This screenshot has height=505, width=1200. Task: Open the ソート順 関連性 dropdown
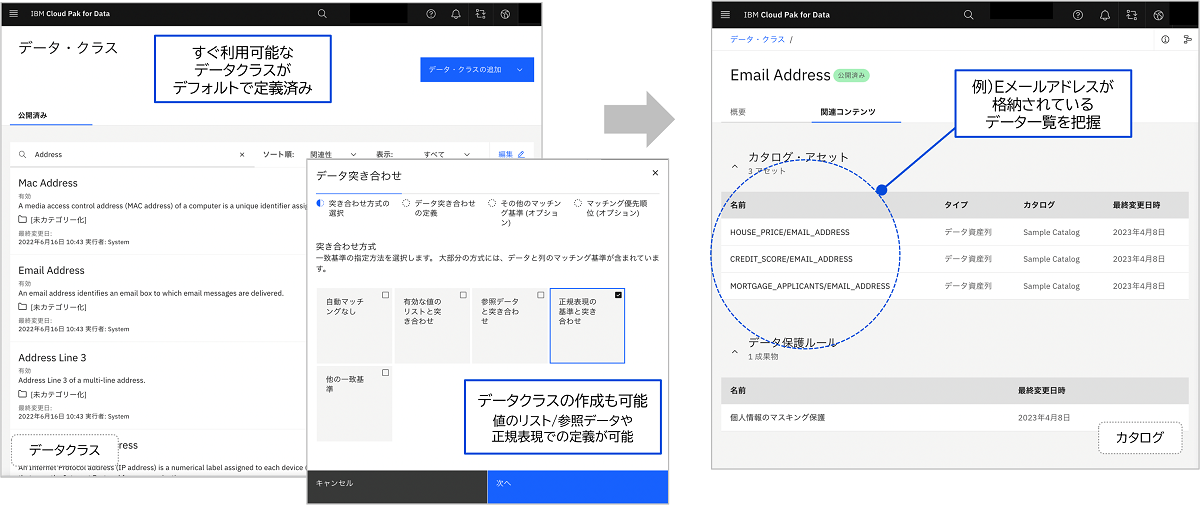click(334, 155)
